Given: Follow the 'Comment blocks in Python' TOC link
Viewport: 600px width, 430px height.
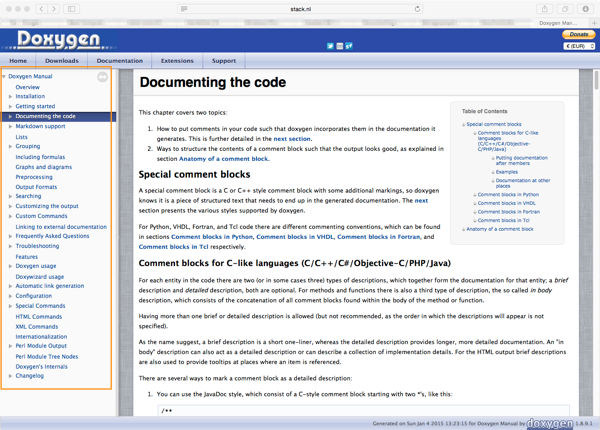Looking at the screenshot, I should click(x=508, y=195).
